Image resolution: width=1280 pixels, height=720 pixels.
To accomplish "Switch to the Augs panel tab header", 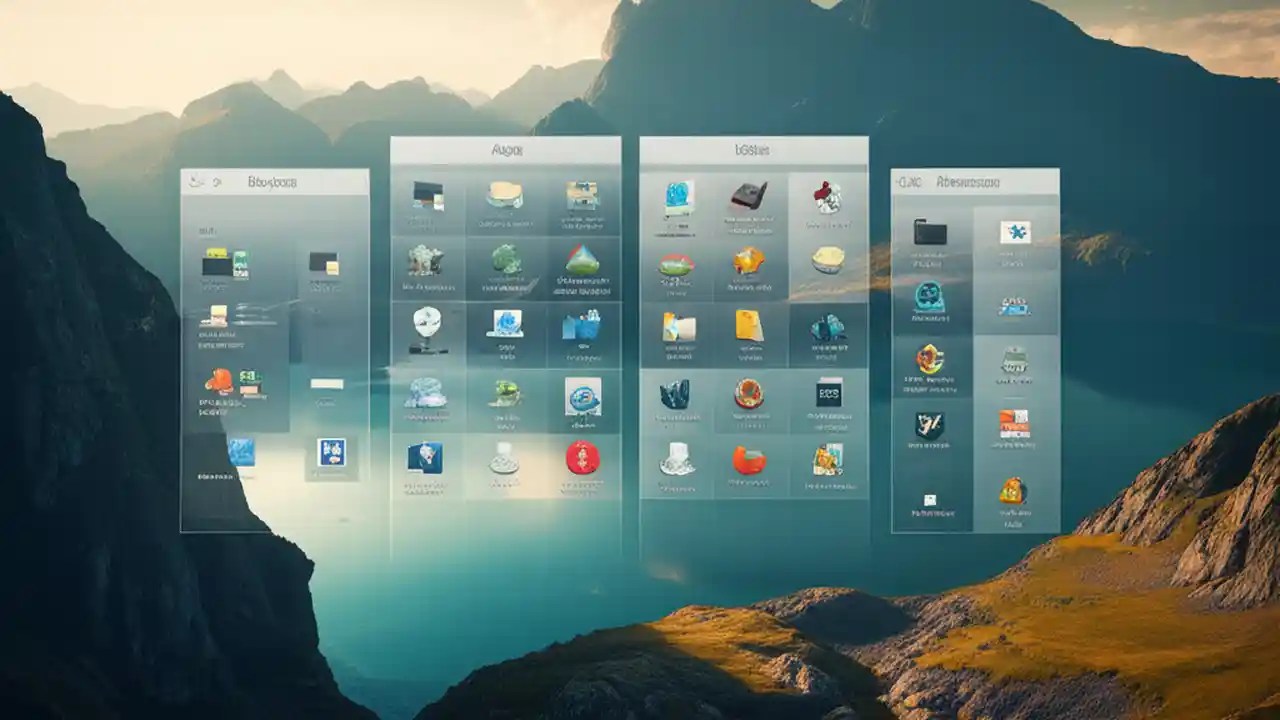I will (505, 148).
